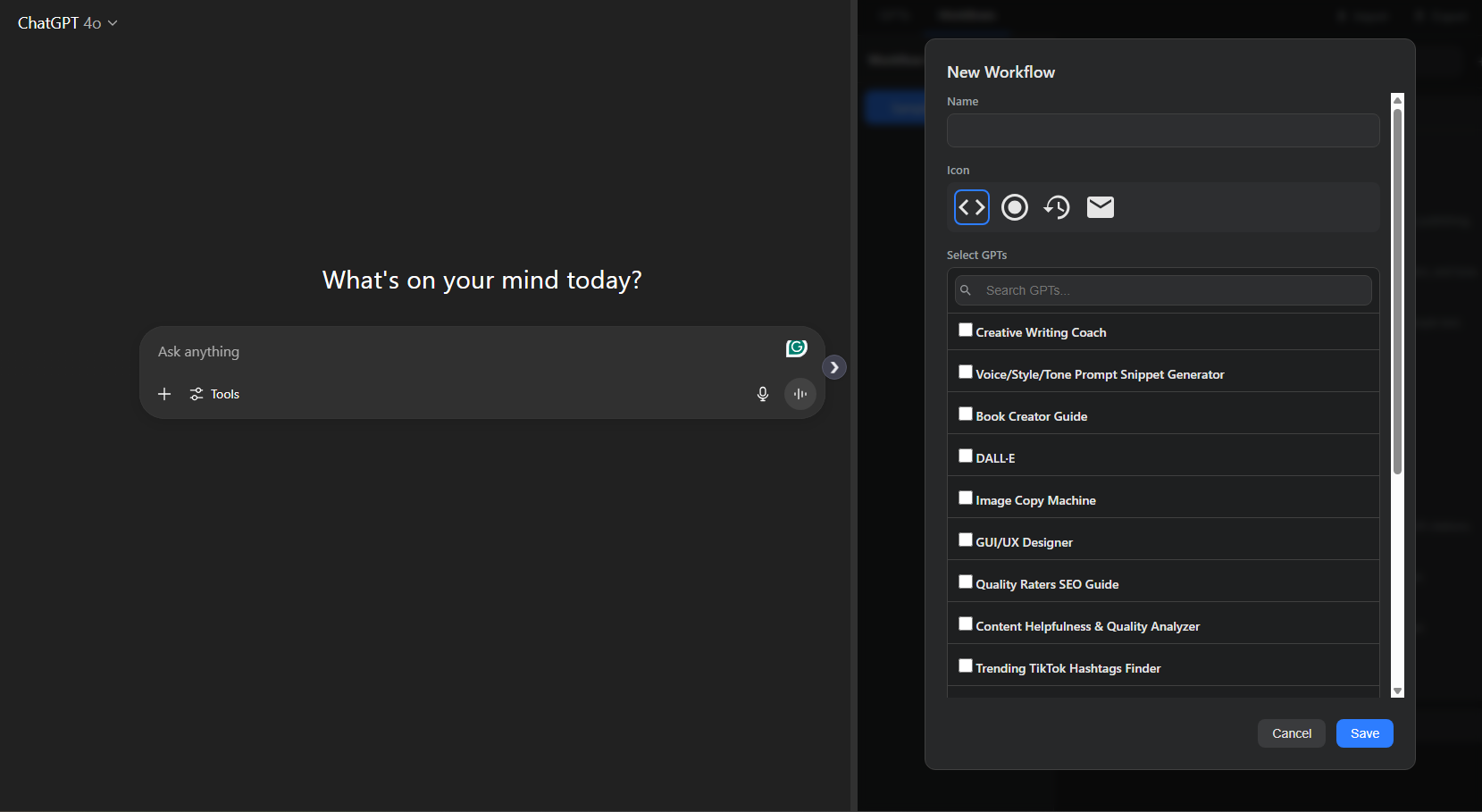Viewport: 1482px width, 812px height.
Task: Check the GUI/UX Designer checkbox
Action: 966,540
